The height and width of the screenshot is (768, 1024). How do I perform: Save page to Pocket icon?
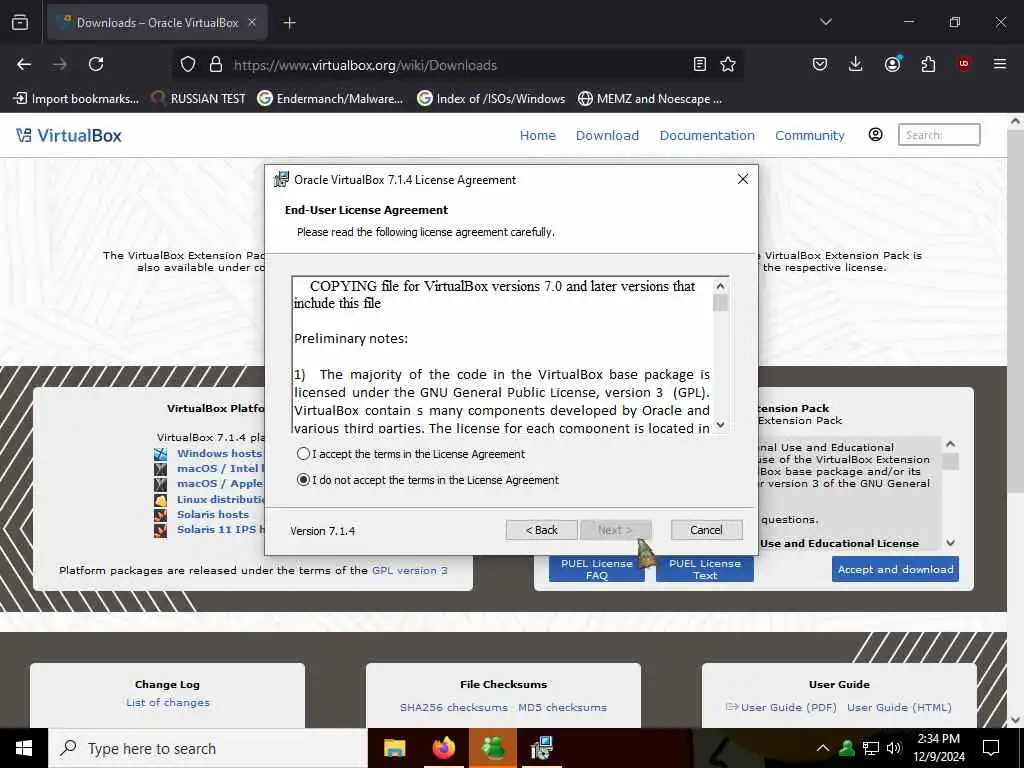(x=820, y=64)
